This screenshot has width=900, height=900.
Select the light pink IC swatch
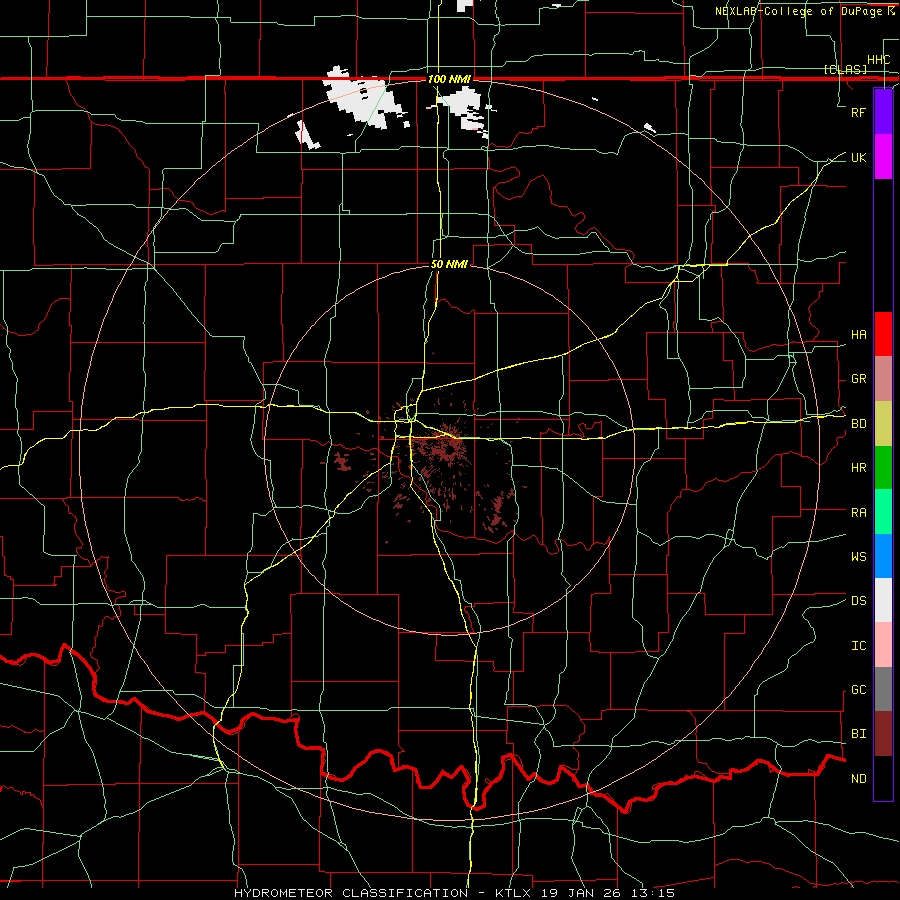tap(883, 645)
